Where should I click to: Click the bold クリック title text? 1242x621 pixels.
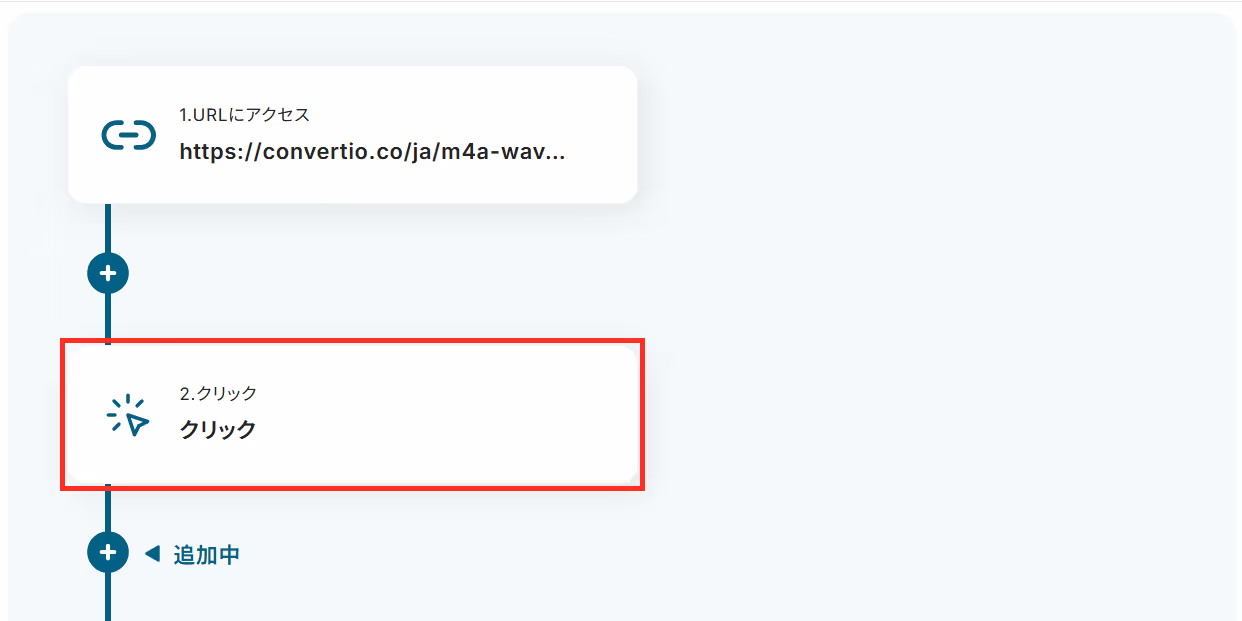point(218,429)
